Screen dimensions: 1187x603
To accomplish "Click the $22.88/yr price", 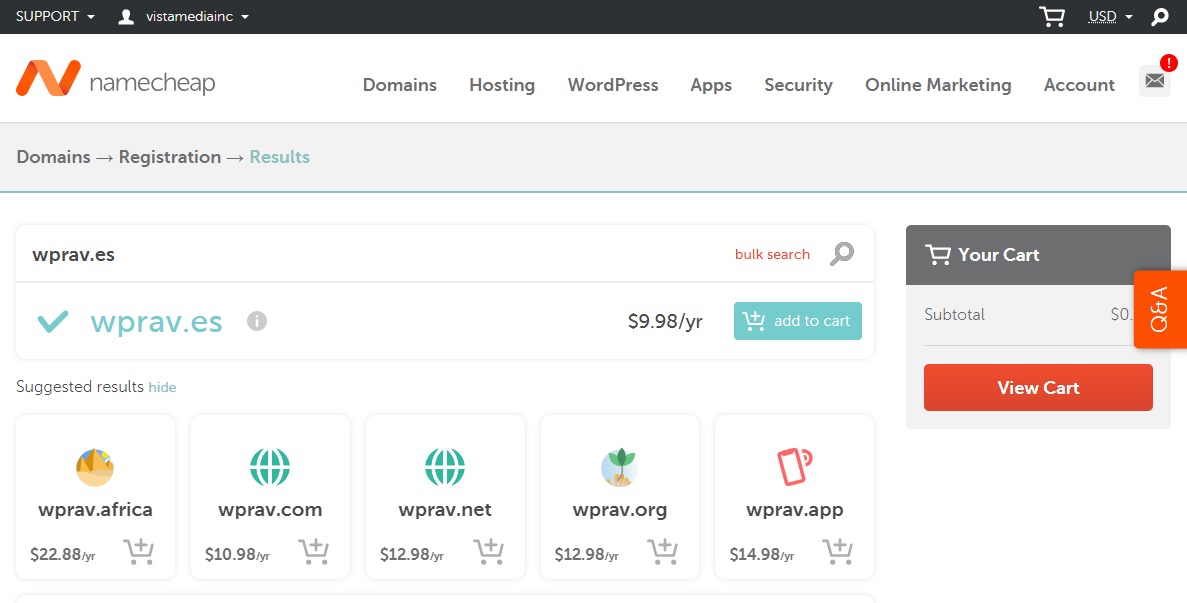I will pos(63,555).
